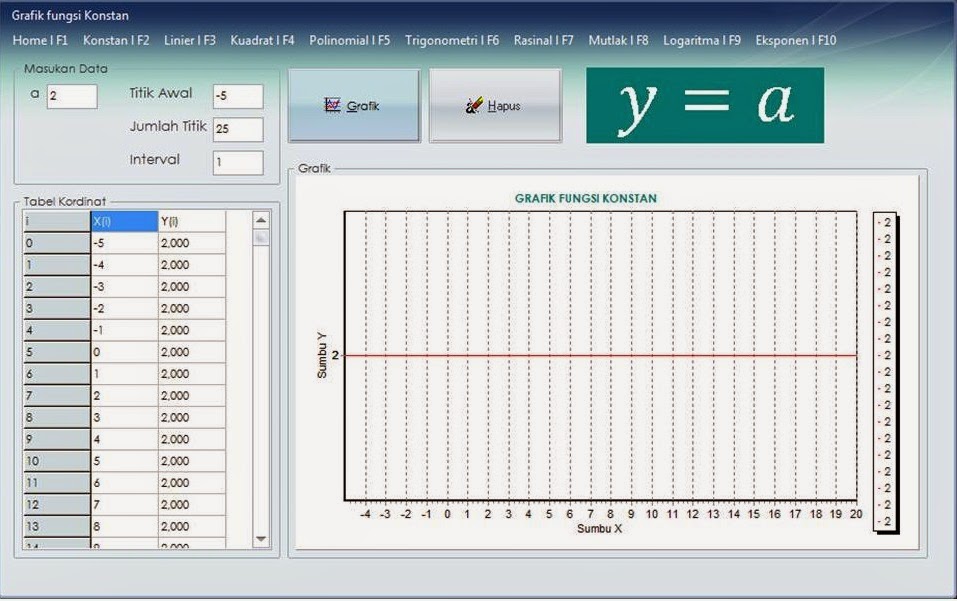Click X value 8 in row 13
Image resolution: width=957 pixels, height=601 pixels.
(125, 527)
